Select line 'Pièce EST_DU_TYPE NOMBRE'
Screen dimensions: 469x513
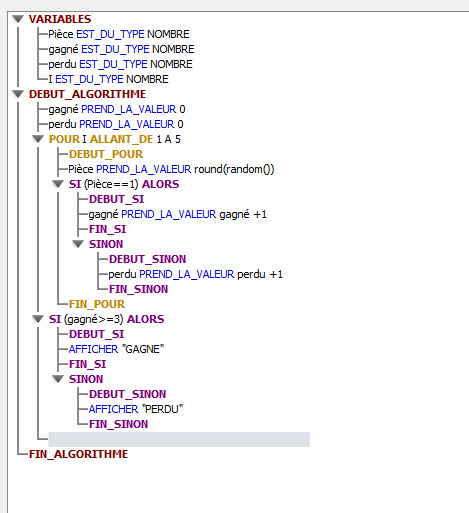[x=119, y=34]
